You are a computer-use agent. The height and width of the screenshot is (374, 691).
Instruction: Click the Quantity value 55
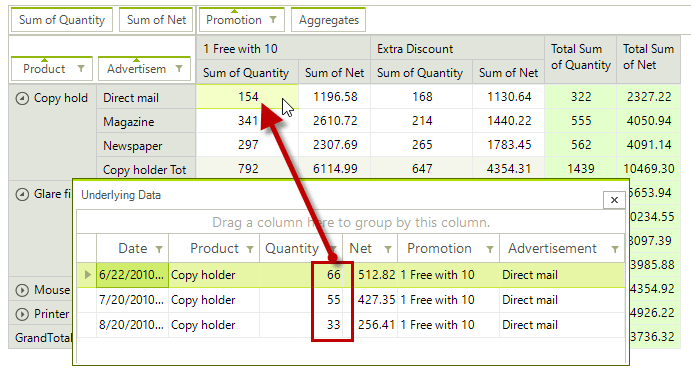pyautogui.click(x=301, y=300)
